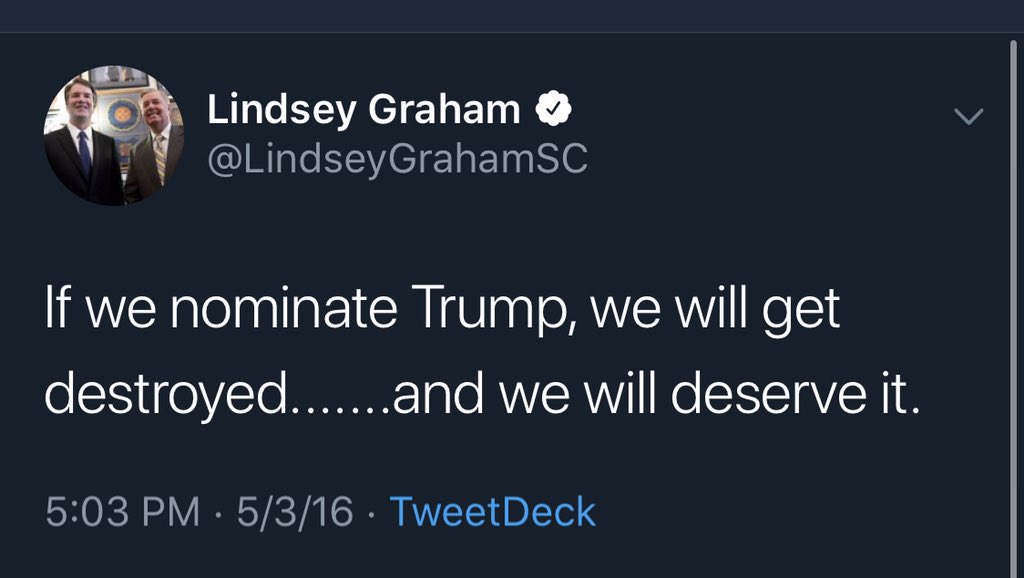
Task: Click the man with striped tie in avatar
Action: [154, 145]
